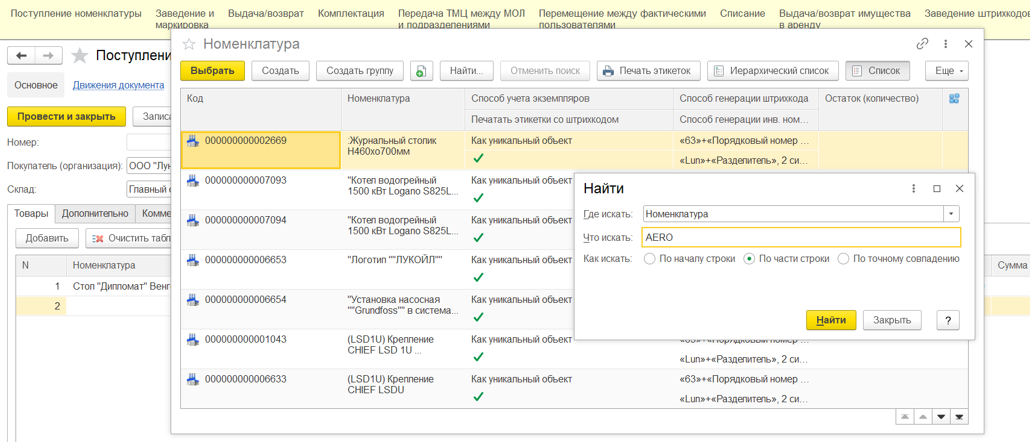
Task: Click the Закрыть button in Найти dialog
Action: 892,320
